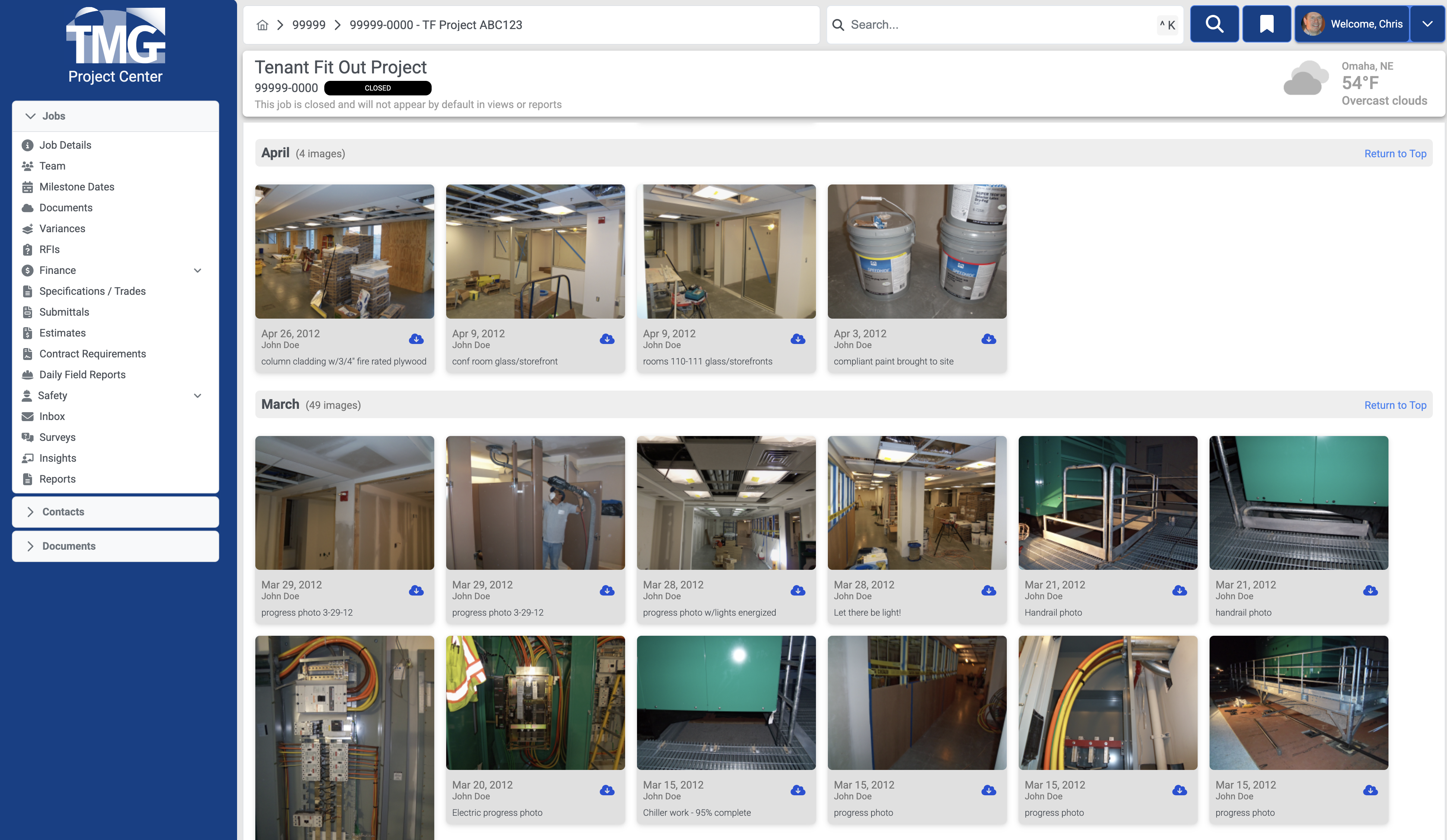Select the Team icon in the sidebar
Image resolution: width=1447 pixels, height=840 pixels.
point(28,165)
